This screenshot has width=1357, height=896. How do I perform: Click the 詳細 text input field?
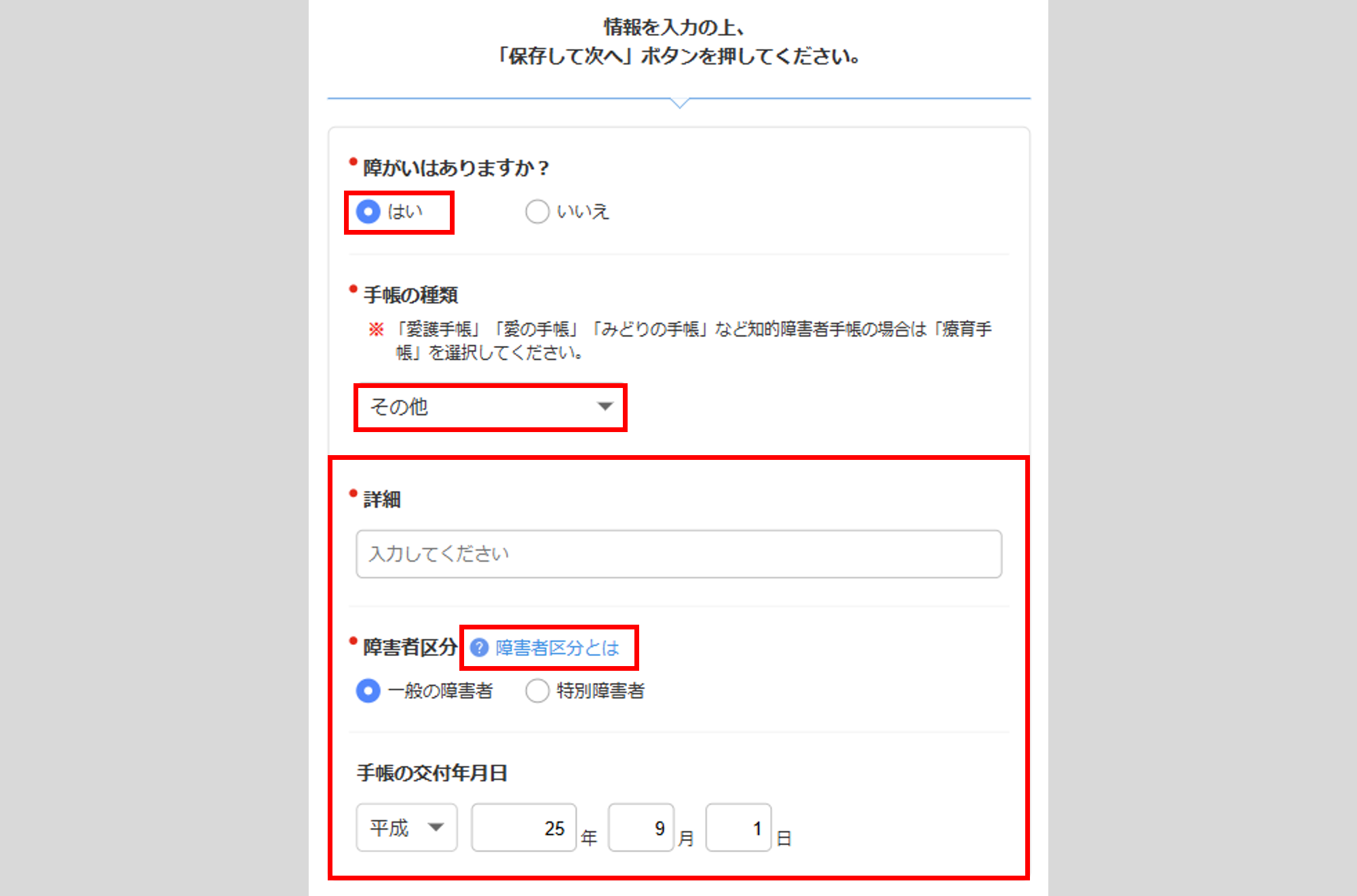point(678,554)
